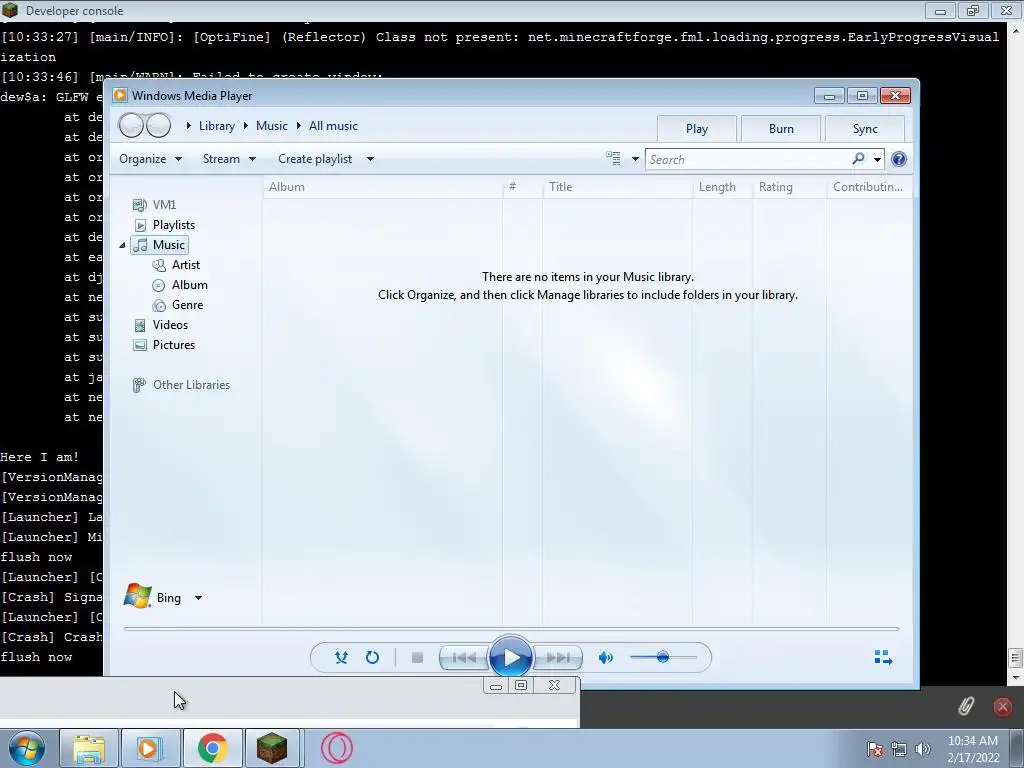Click the Search library field
Image resolution: width=1024 pixels, height=768 pixels.
point(747,159)
